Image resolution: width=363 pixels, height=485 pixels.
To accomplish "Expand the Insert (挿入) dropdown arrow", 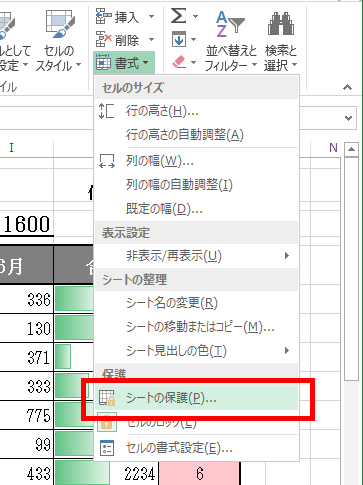I will pos(151,16).
